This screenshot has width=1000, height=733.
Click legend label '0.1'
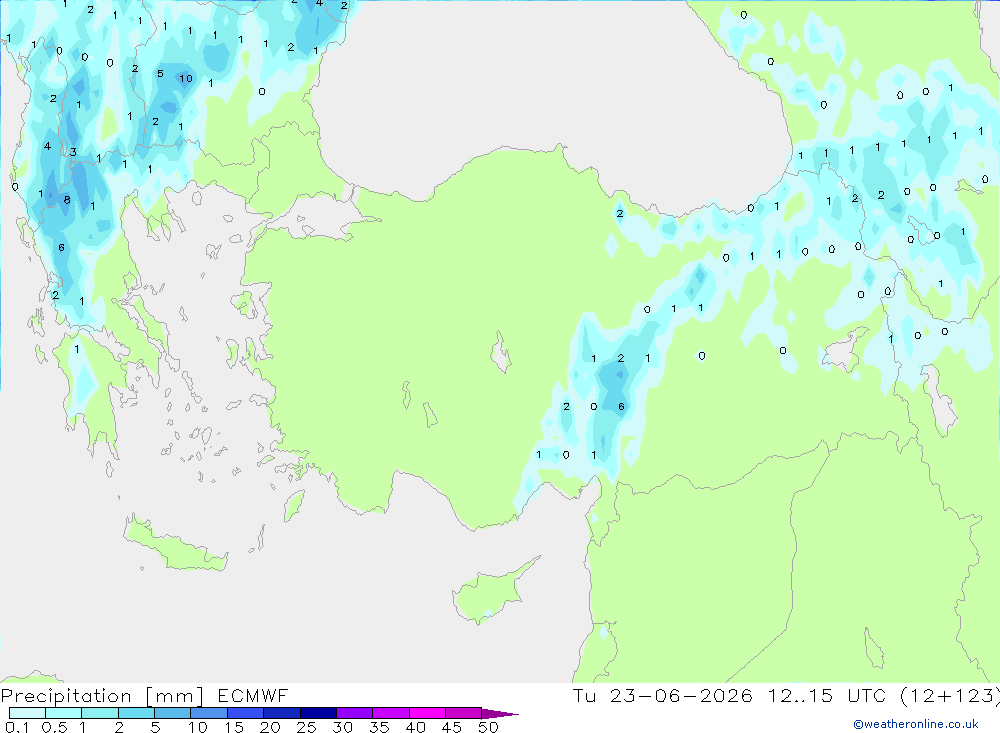tap(17, 727)
